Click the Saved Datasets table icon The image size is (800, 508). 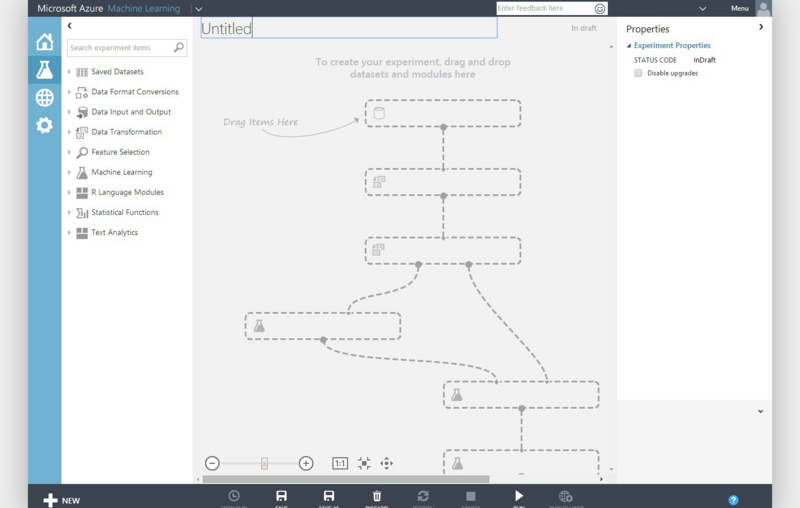coord(82,72)
